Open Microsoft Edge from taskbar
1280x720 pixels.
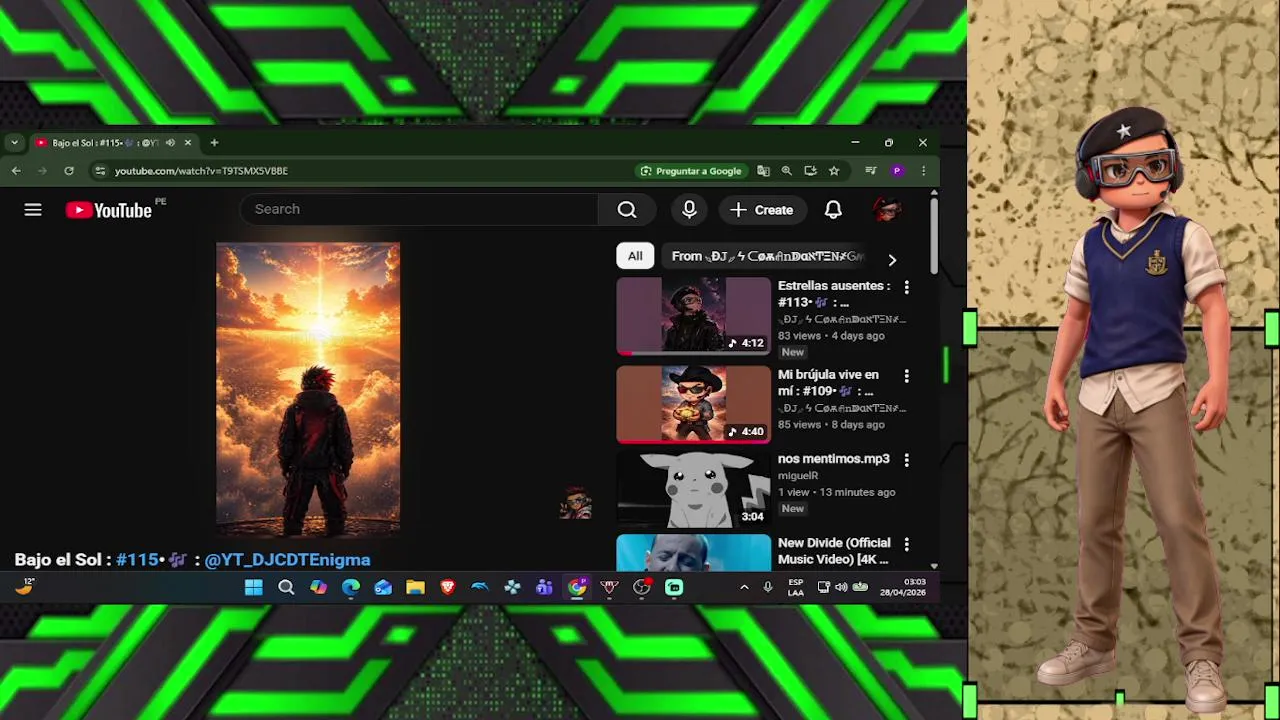351,588
